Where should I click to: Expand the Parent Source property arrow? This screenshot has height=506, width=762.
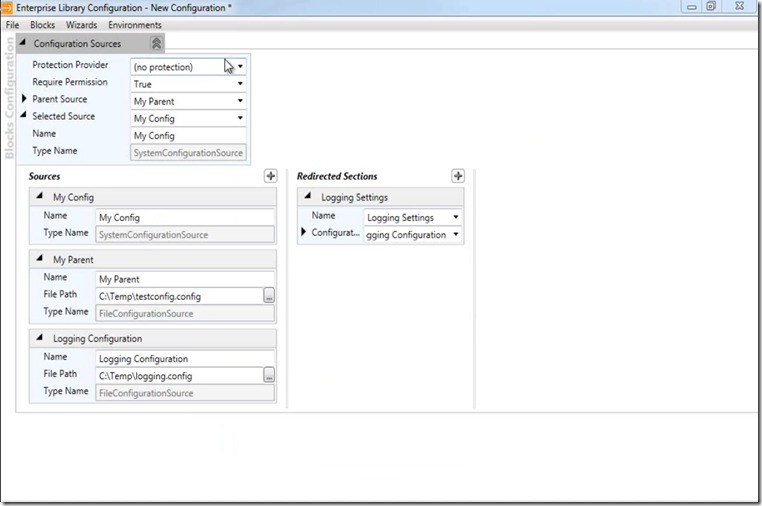coord(24,99)
